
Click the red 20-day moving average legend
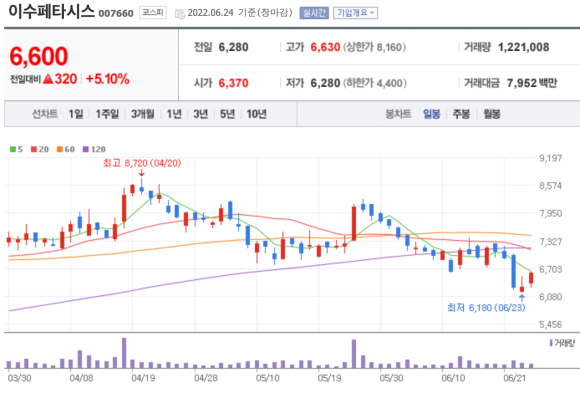coord(40,149)
